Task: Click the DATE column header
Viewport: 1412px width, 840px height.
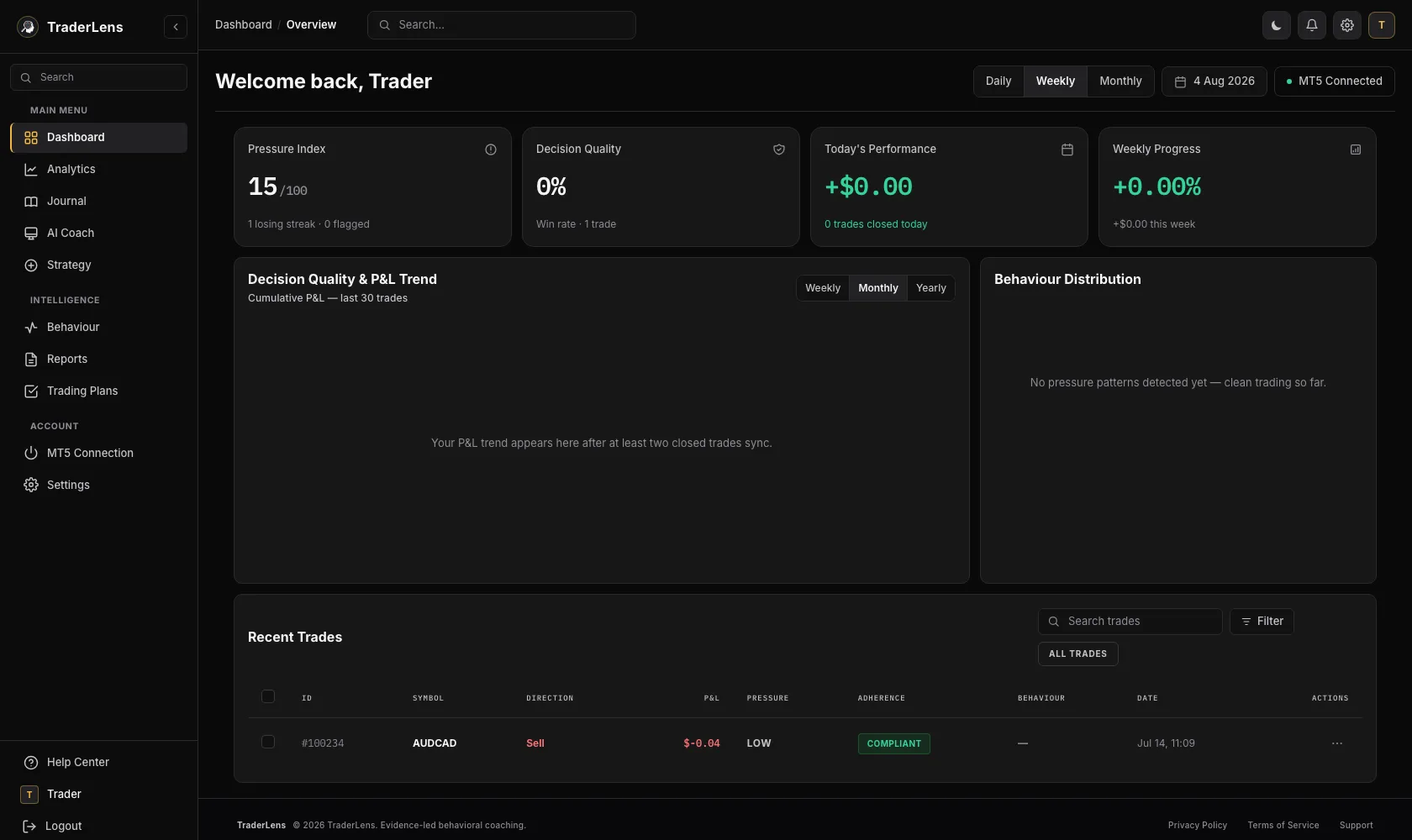Action: tap(1147, 698)
